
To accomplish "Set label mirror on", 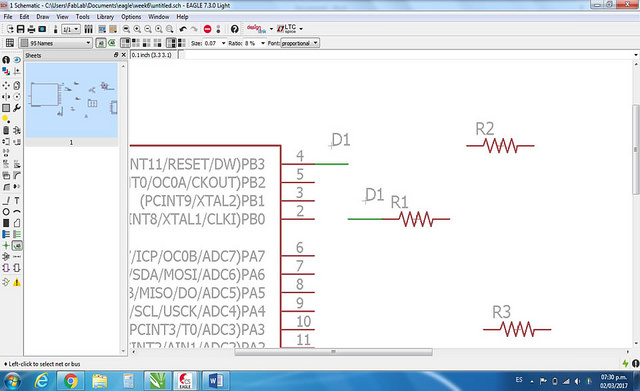I will (182, 43).
